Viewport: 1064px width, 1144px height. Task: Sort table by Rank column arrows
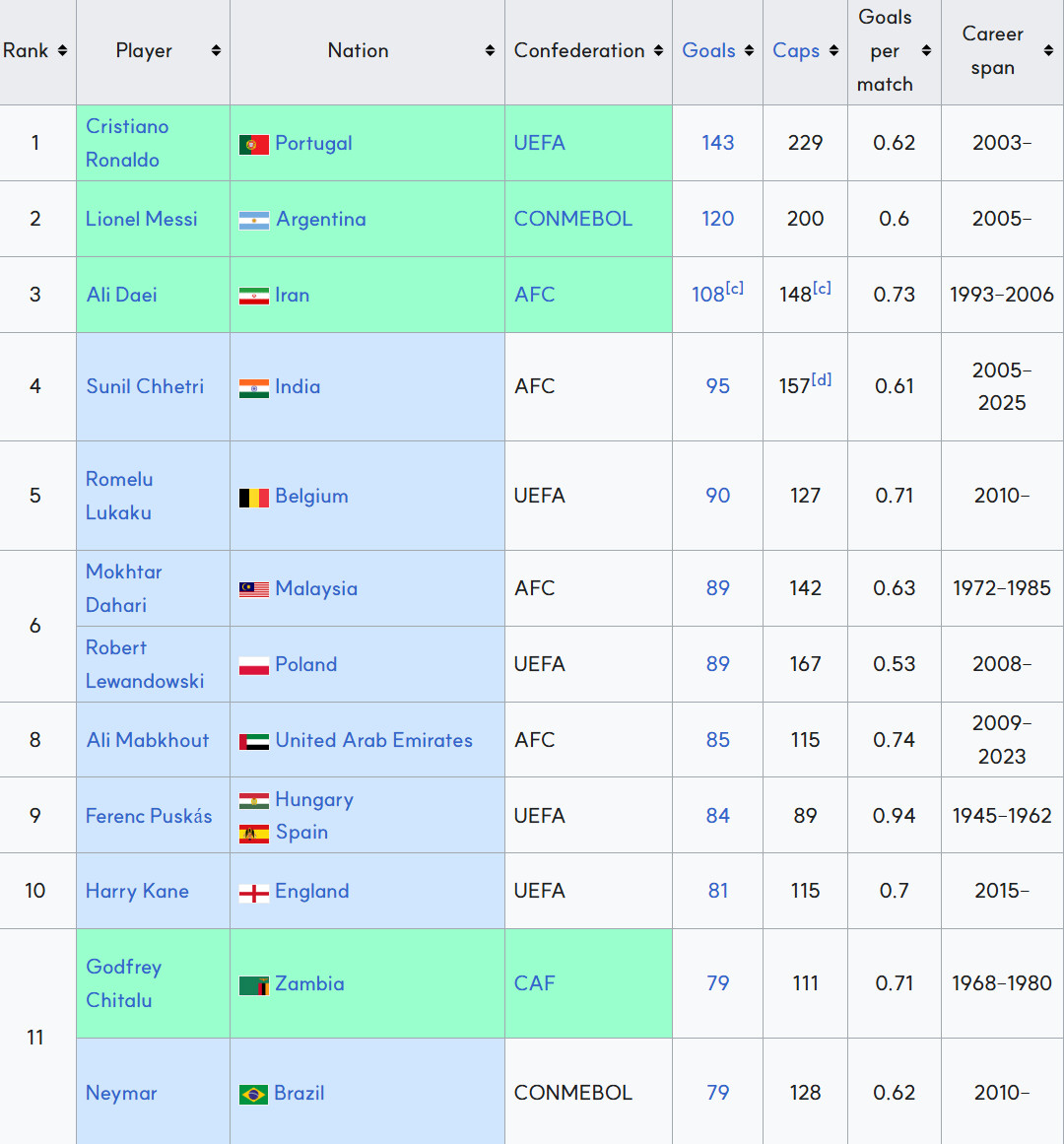63,50
